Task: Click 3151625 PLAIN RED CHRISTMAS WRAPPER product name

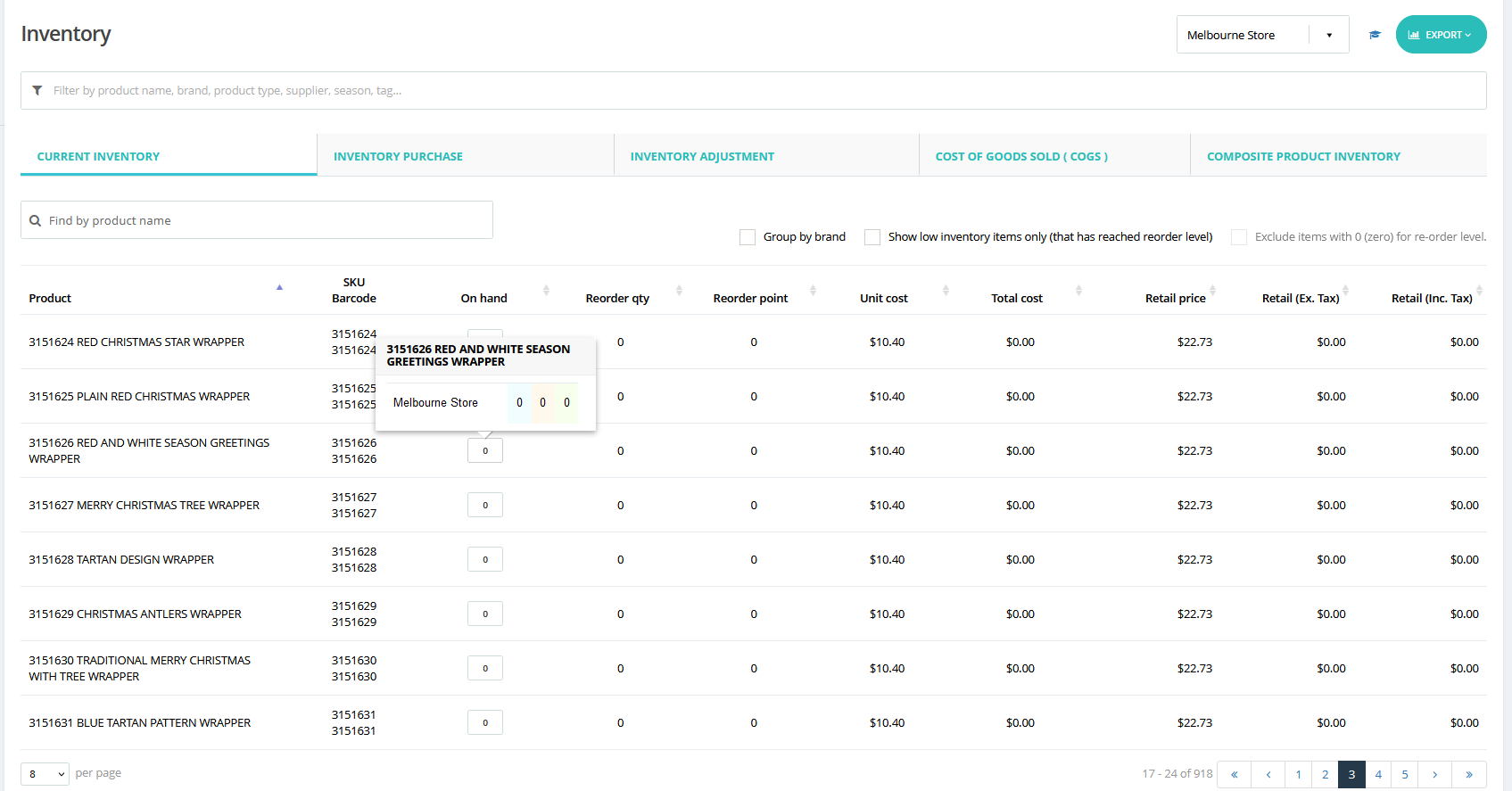Action: coord(139,396)
